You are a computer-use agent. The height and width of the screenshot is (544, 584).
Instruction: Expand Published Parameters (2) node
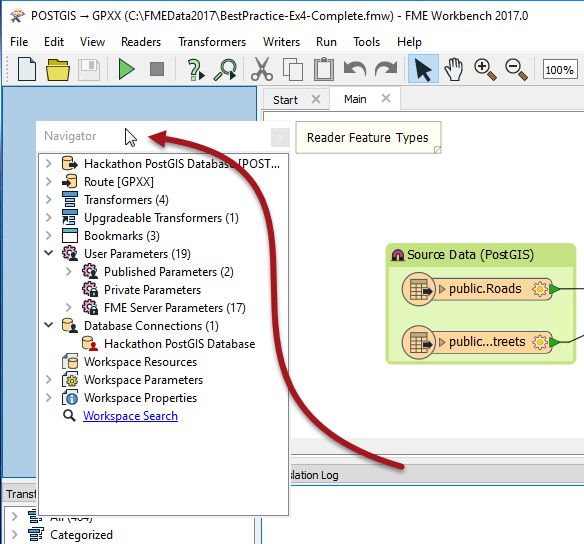pos(69,271)
